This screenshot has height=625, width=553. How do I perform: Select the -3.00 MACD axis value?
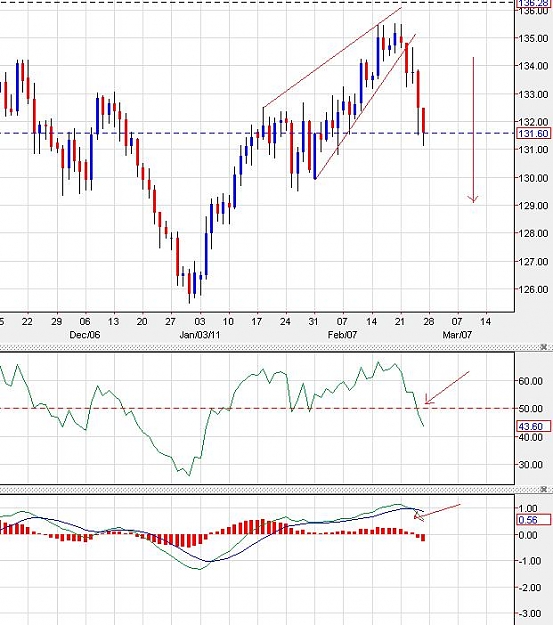coord(529,614)
